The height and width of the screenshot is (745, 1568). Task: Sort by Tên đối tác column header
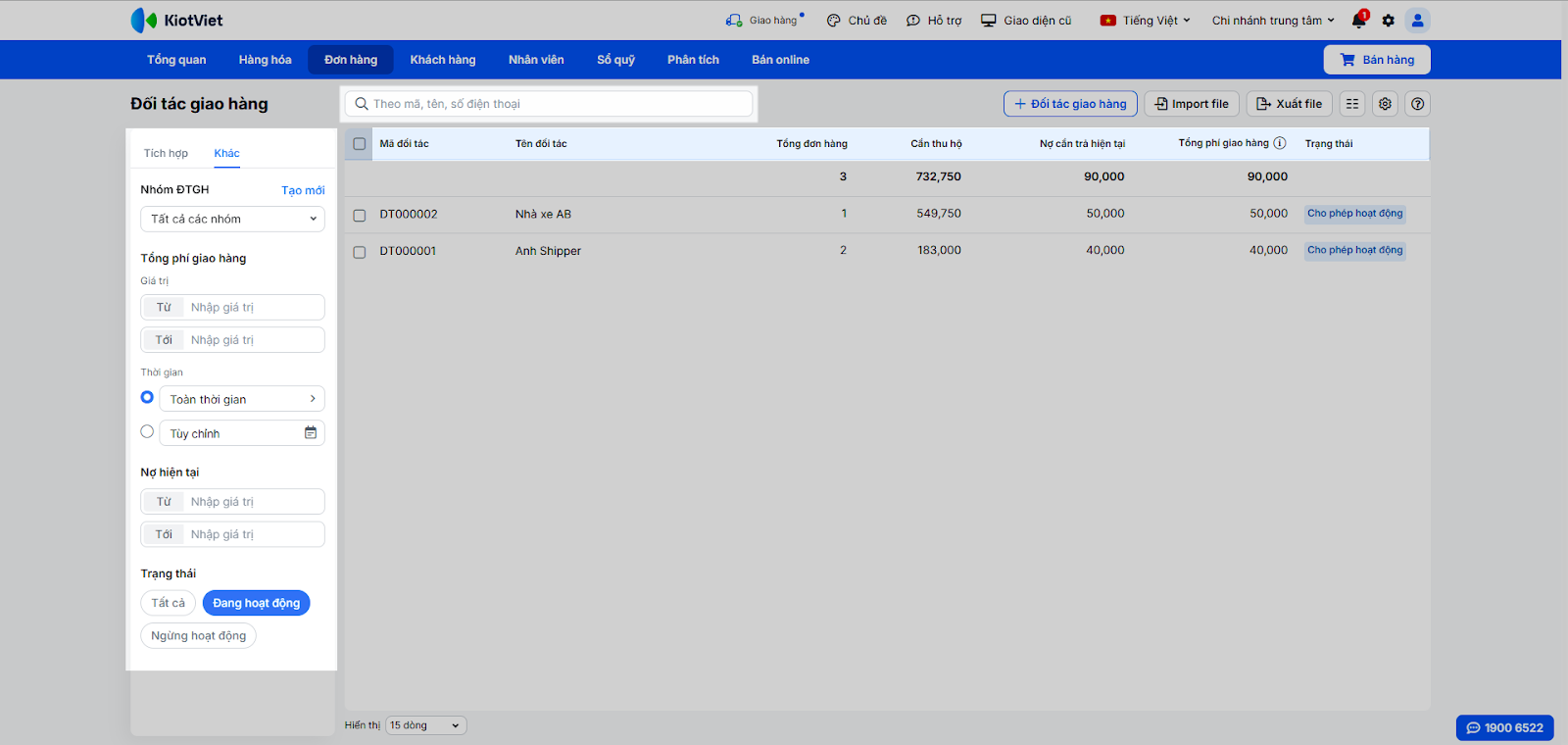(541, 144)
